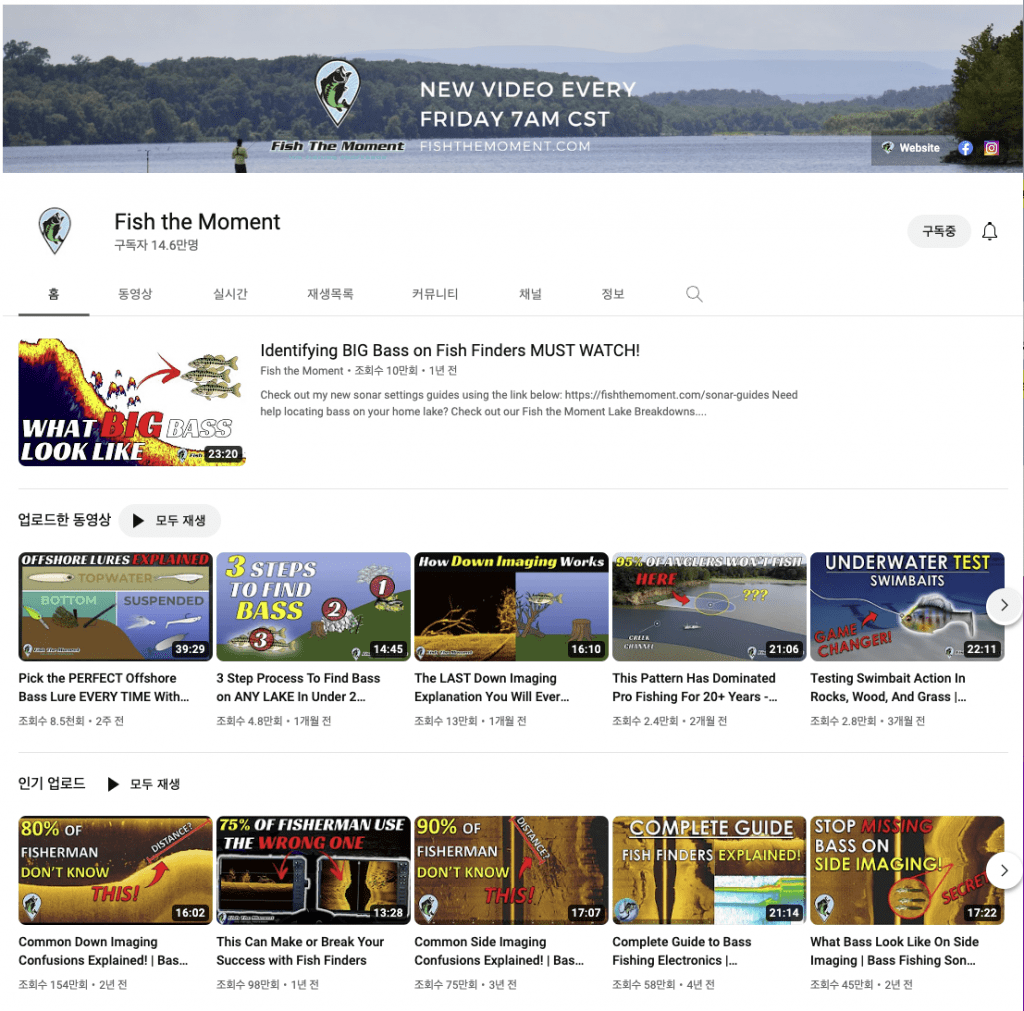Open 'Common Down Imaging Confusions Explained' title
Viewport: 1024px width, 1011px height.
point(103,951)
